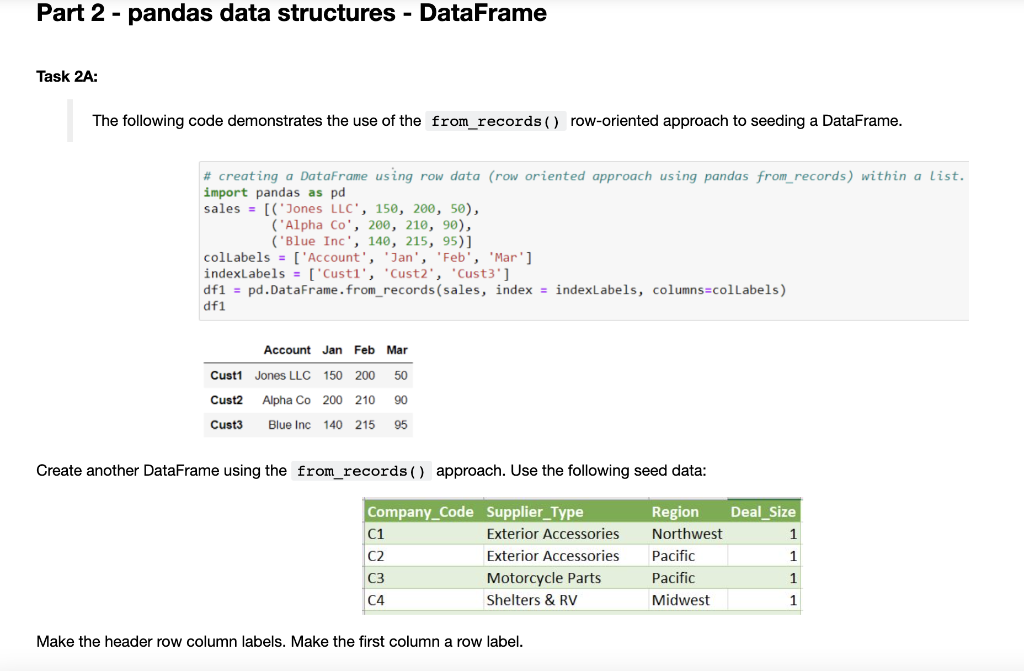Image resolution: width=1024 pixels, height=671 pixels.
Task: Click the 'Cust3' row label
Action: tap(226, 425)
